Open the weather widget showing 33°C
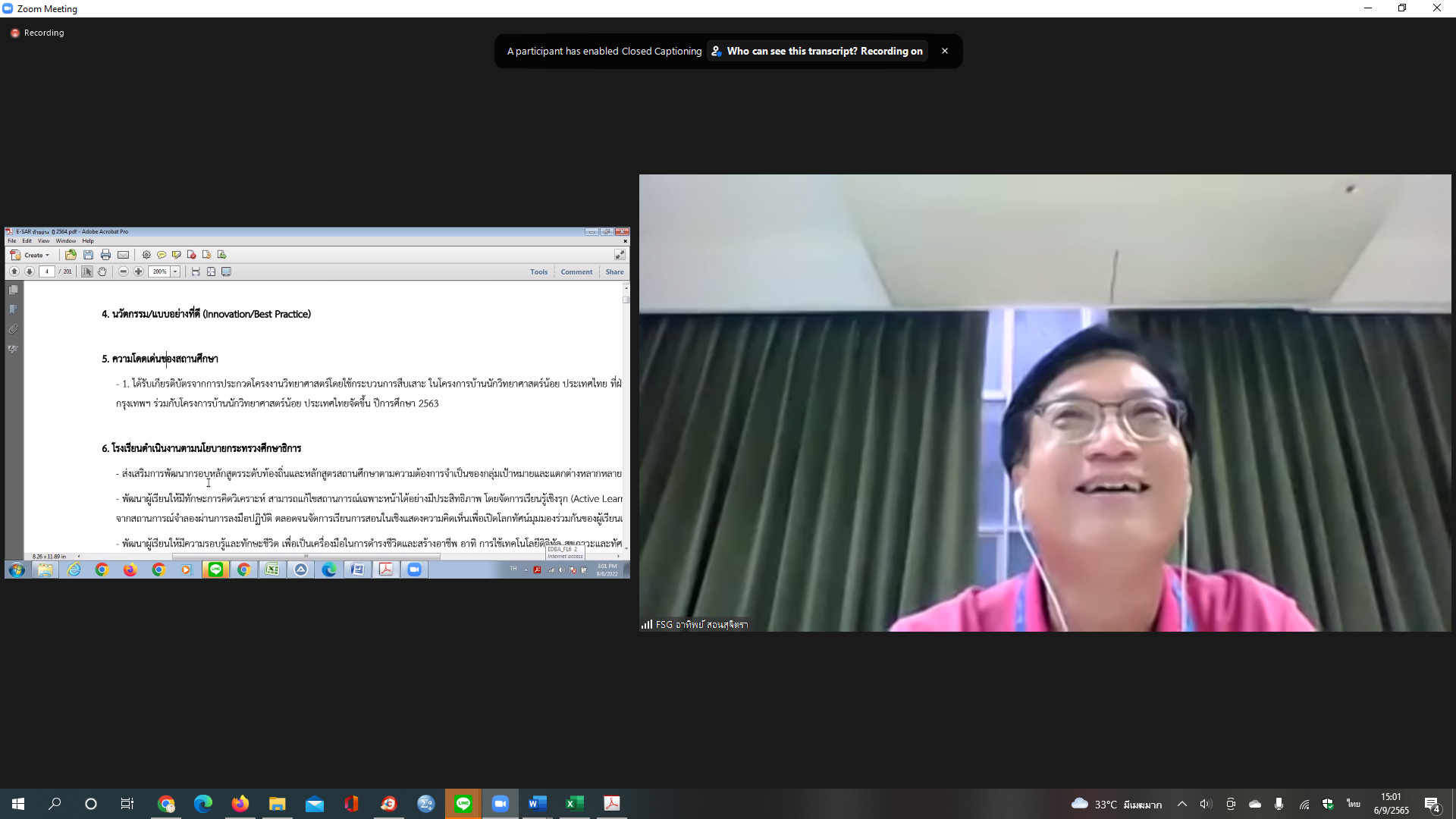Screen dimensions: 1456x819 click(x=1116, y=804)
